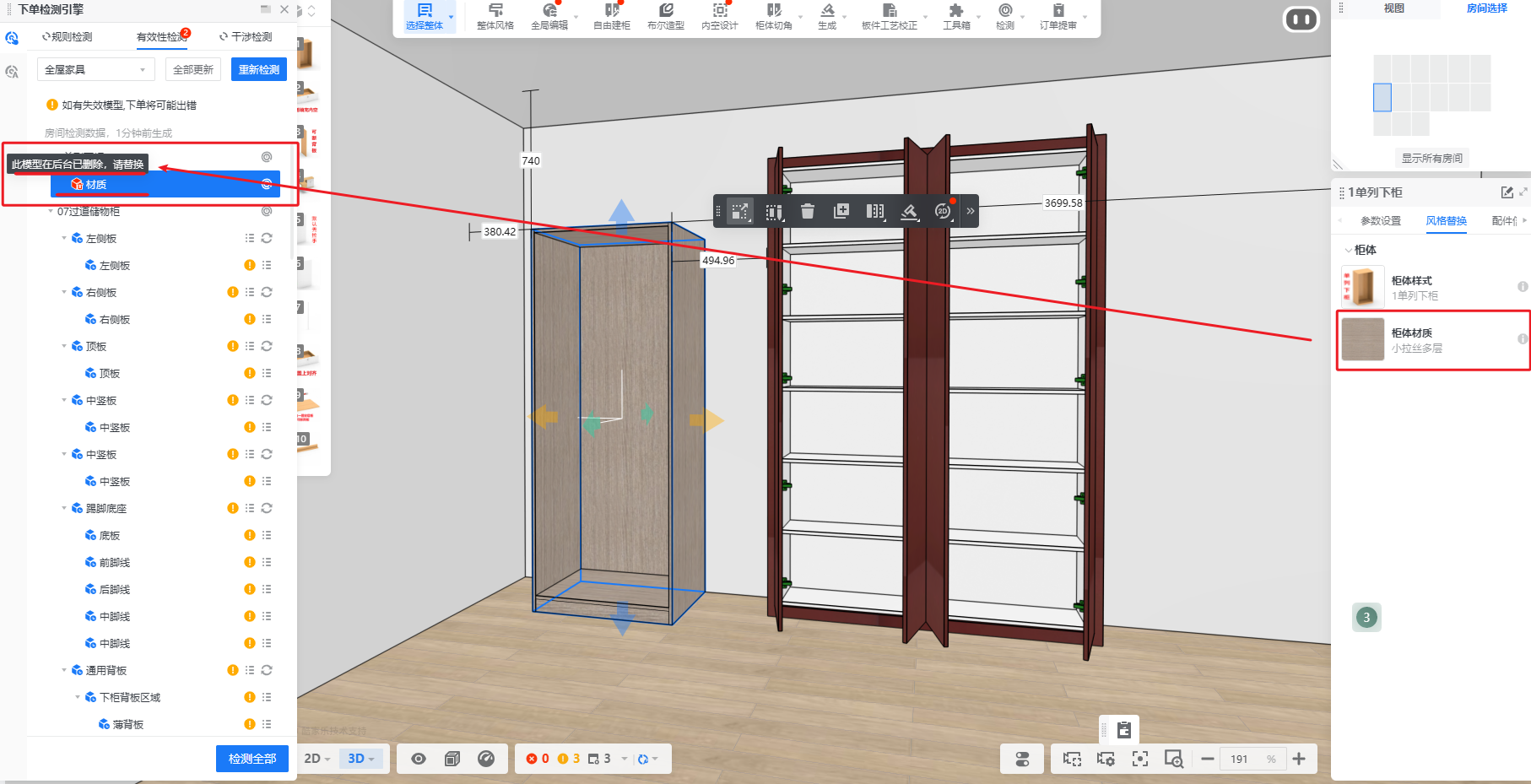Click the 柜体材质 wood texture swatch
This screenshot has width=1531, height=784.
point(1362,339)
